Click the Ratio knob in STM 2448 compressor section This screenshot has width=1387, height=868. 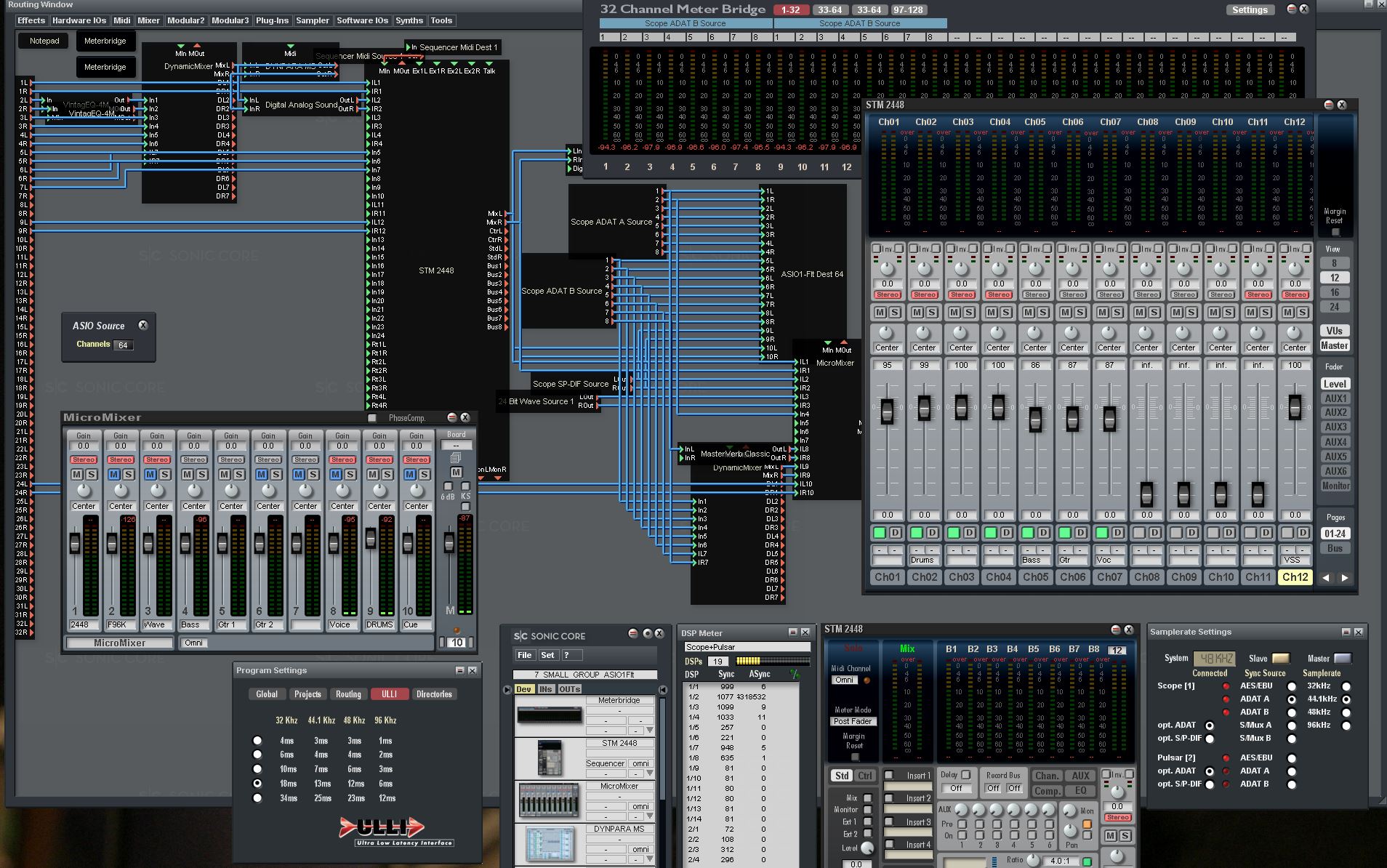(x=1033, y=861)
